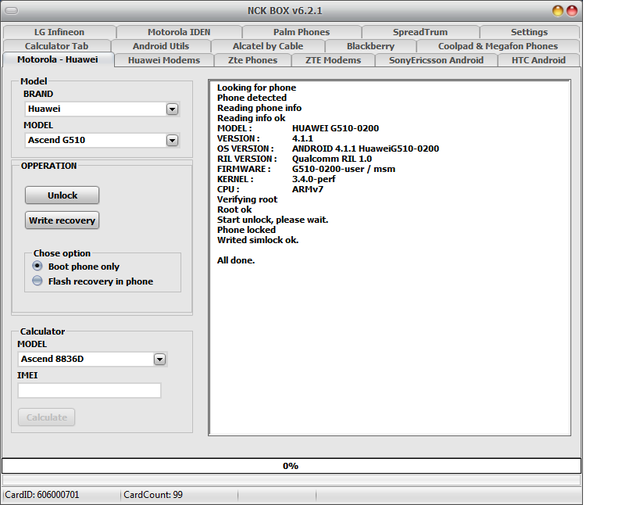Close the NCK BOX window

572,10
